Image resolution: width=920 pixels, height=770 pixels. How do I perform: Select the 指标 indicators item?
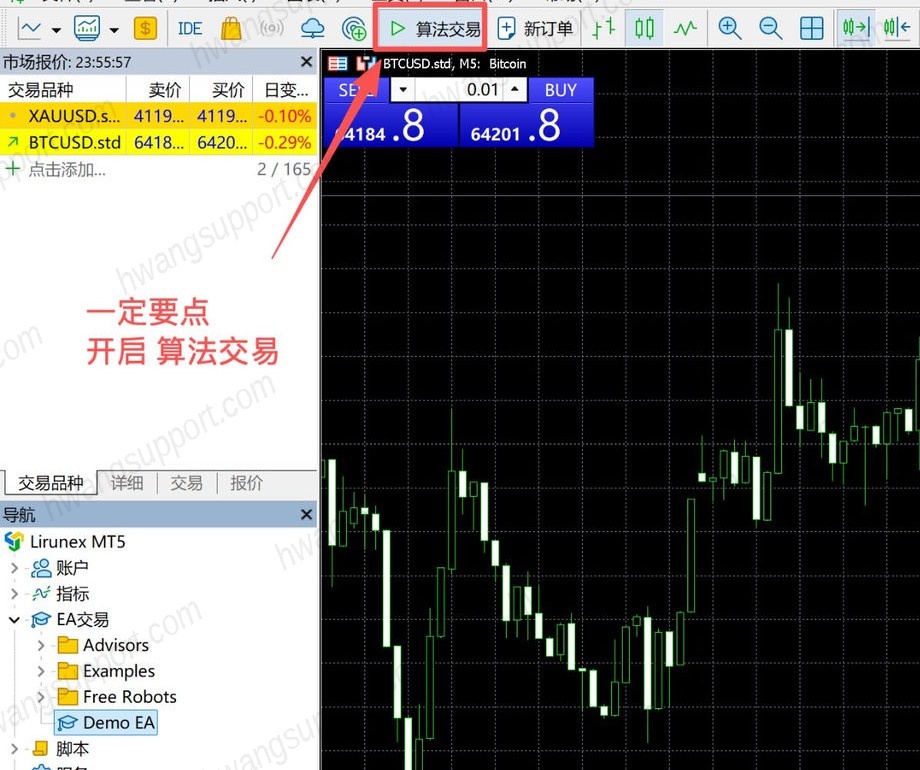pos(72,593)
